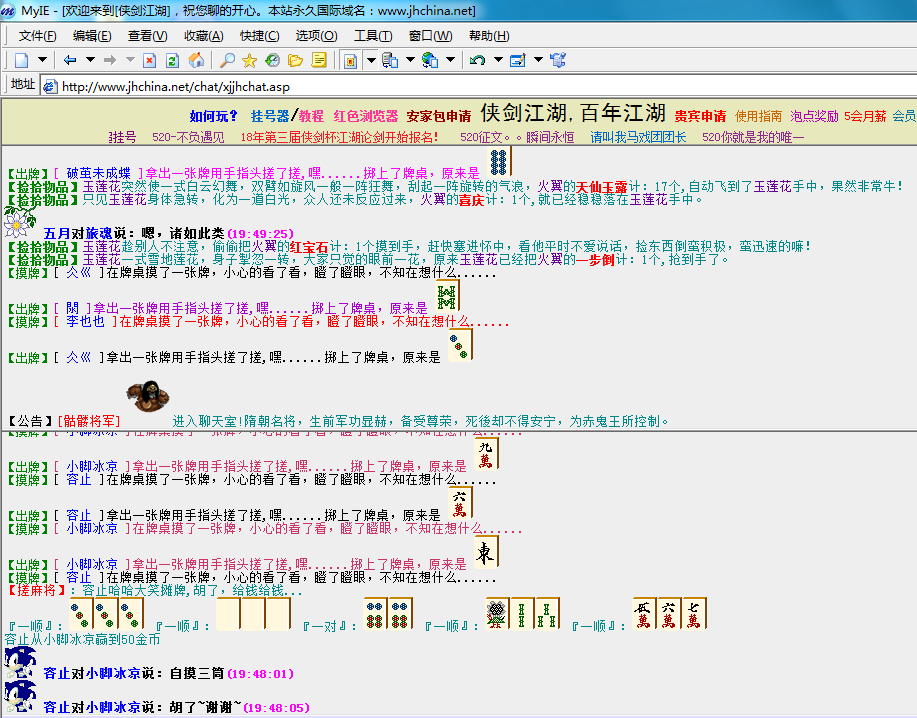
Task: Click the flower avatar beside 五月
Action: tap(19, 220)
